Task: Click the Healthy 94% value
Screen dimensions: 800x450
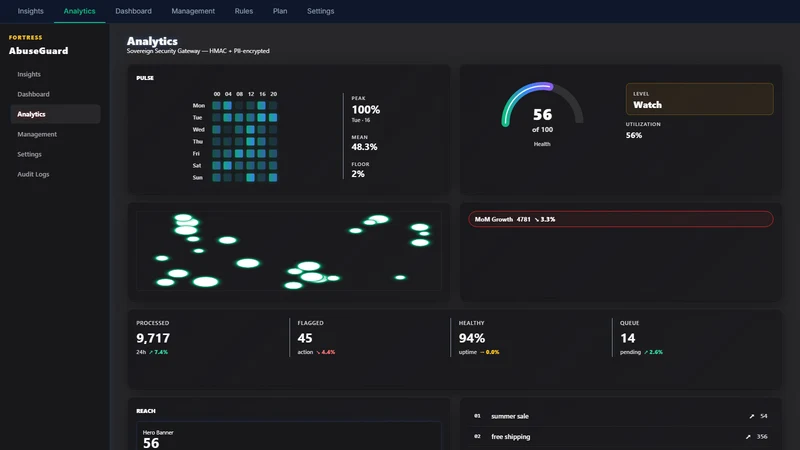Action: click(472, 338)
